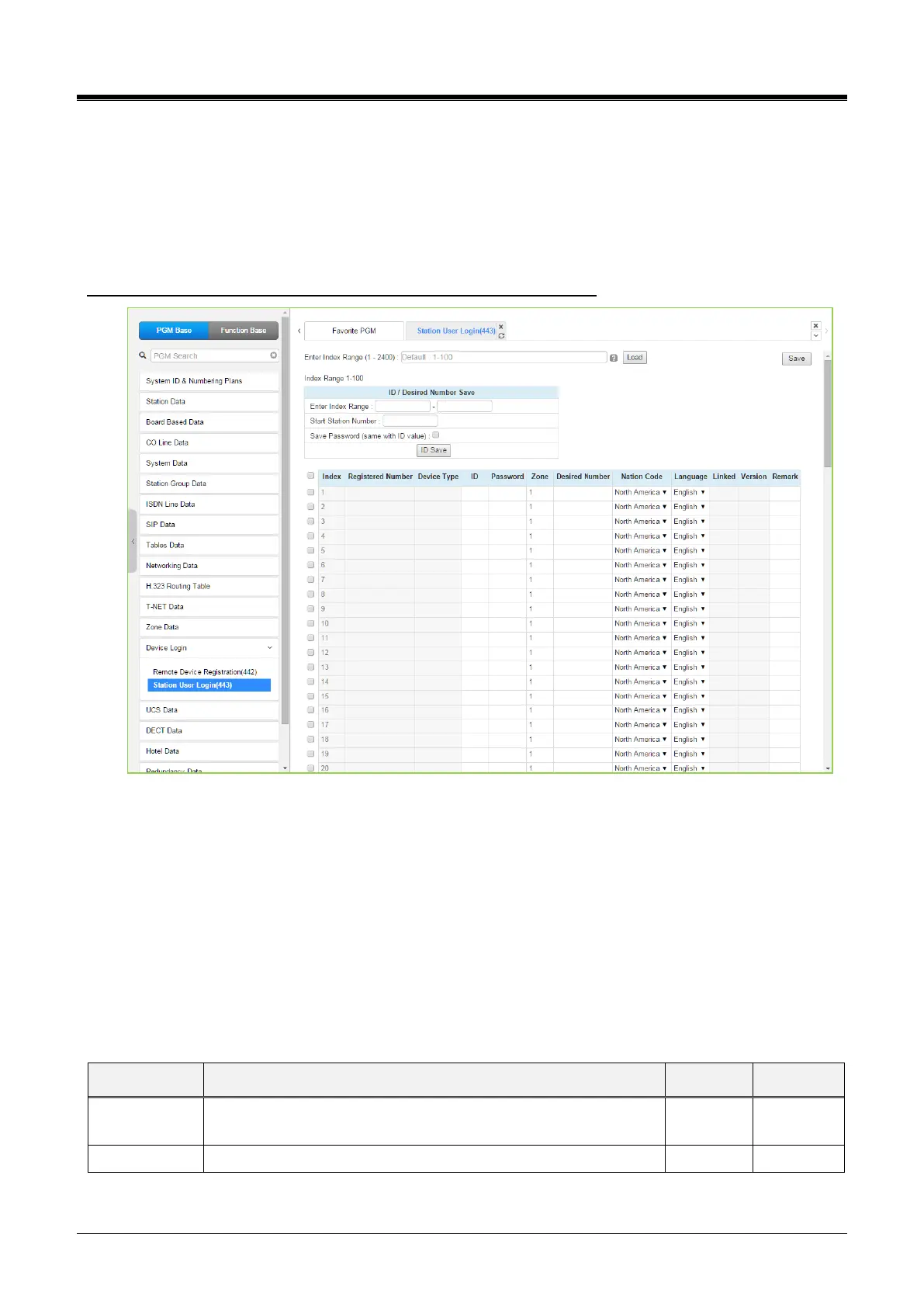Open the SIP Data menu
The height and width of the screenshot is (1307, 924).
point(209,525)
